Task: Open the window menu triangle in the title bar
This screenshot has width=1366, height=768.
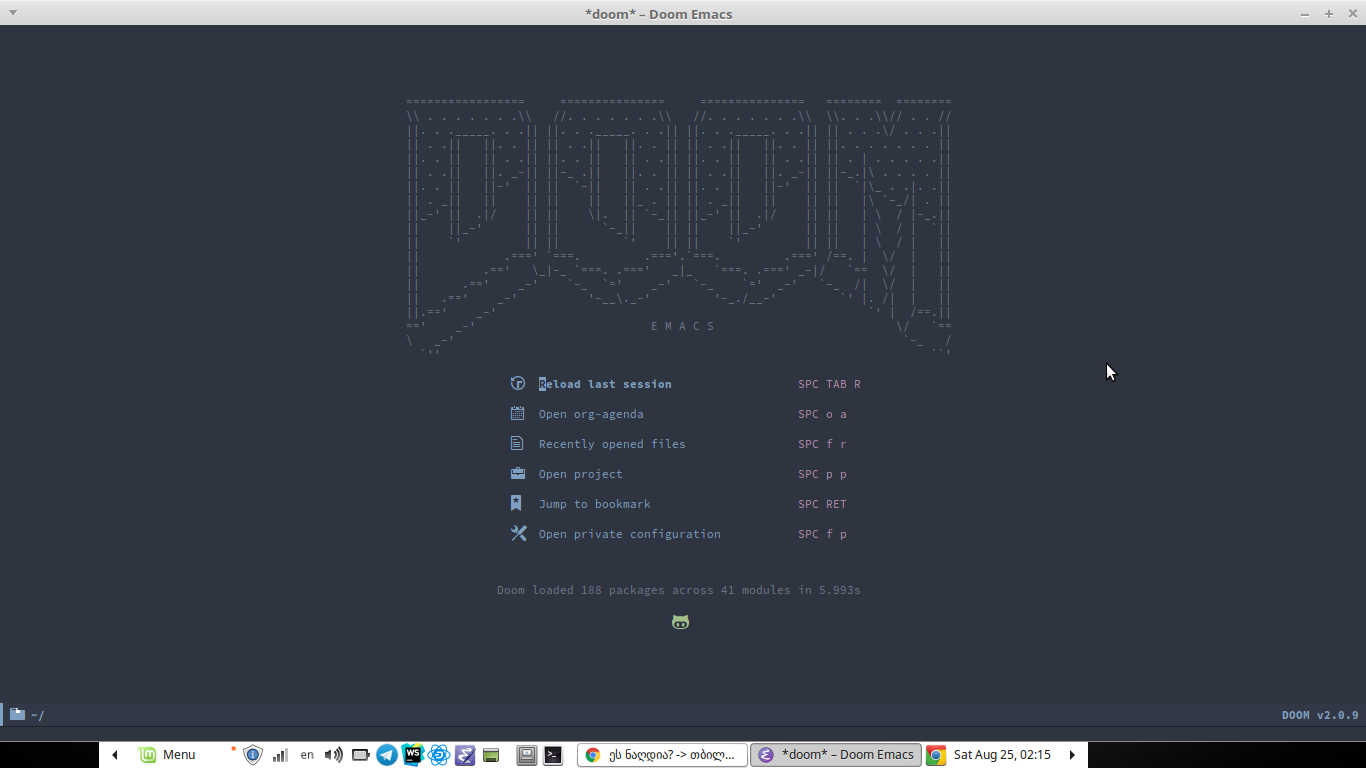Action: (x=12, y=13)
